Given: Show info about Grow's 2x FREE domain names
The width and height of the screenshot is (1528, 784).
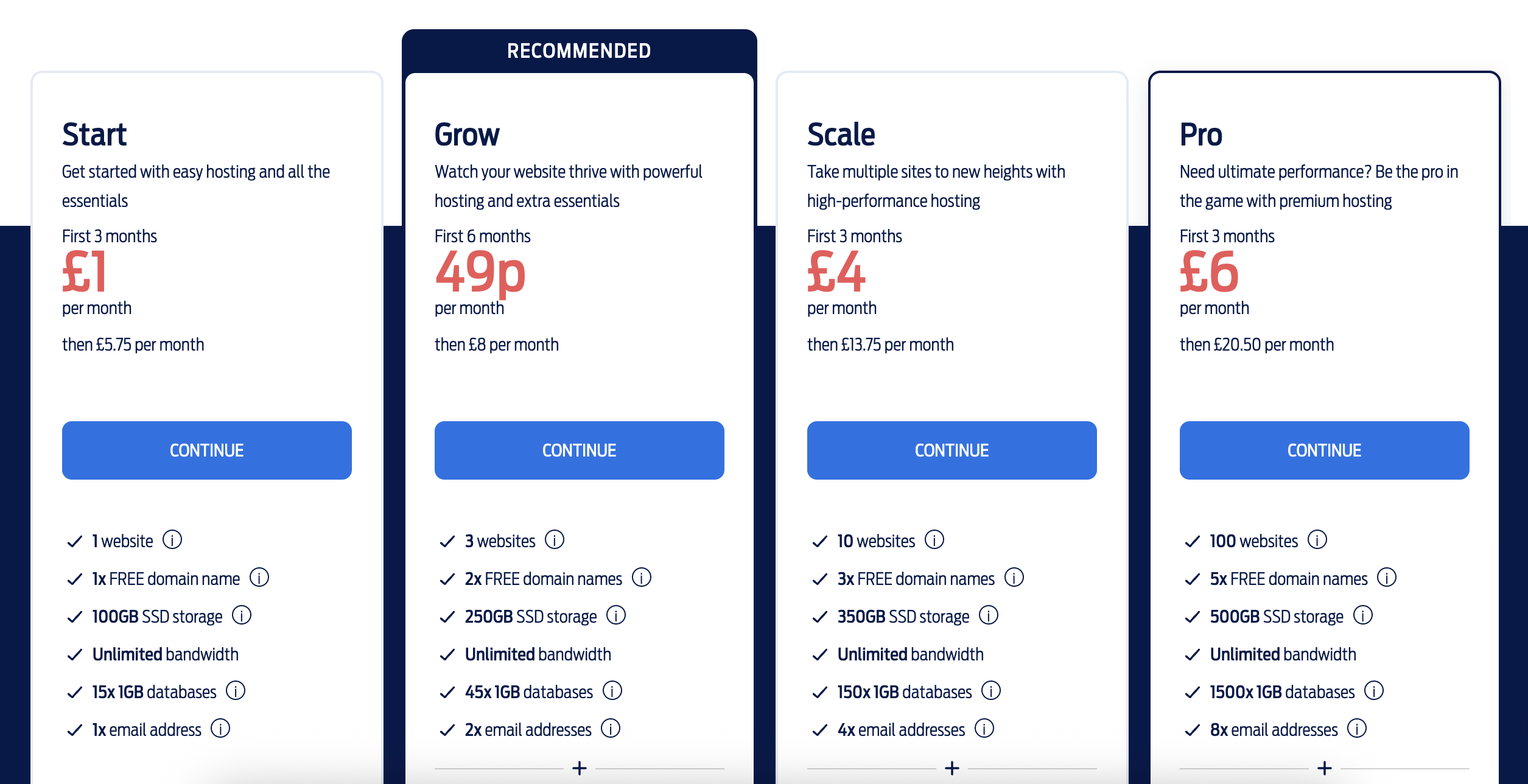Looking at the screenshot, I should pos(642,578).
